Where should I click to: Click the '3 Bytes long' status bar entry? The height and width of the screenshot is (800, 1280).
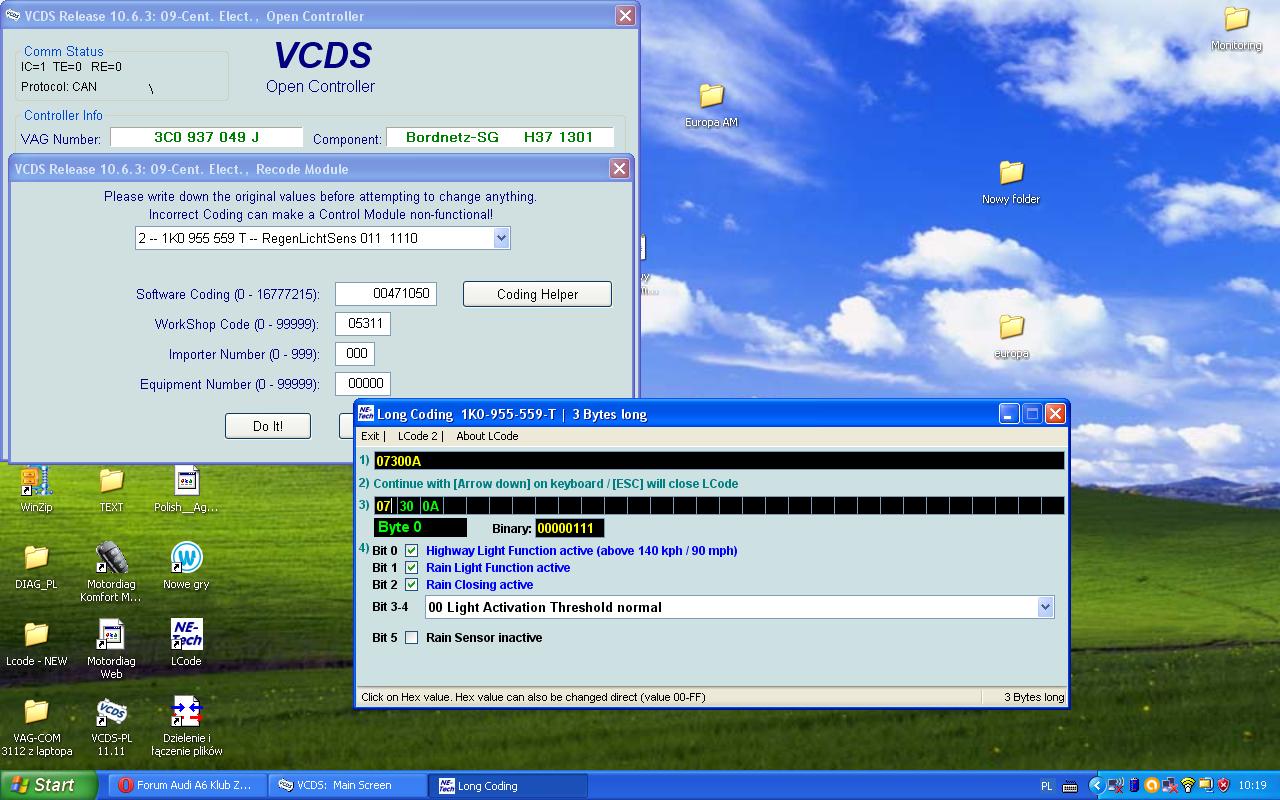point(1033,697)
